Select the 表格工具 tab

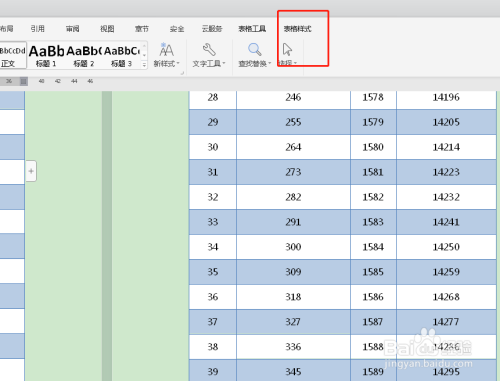[252, 29]
